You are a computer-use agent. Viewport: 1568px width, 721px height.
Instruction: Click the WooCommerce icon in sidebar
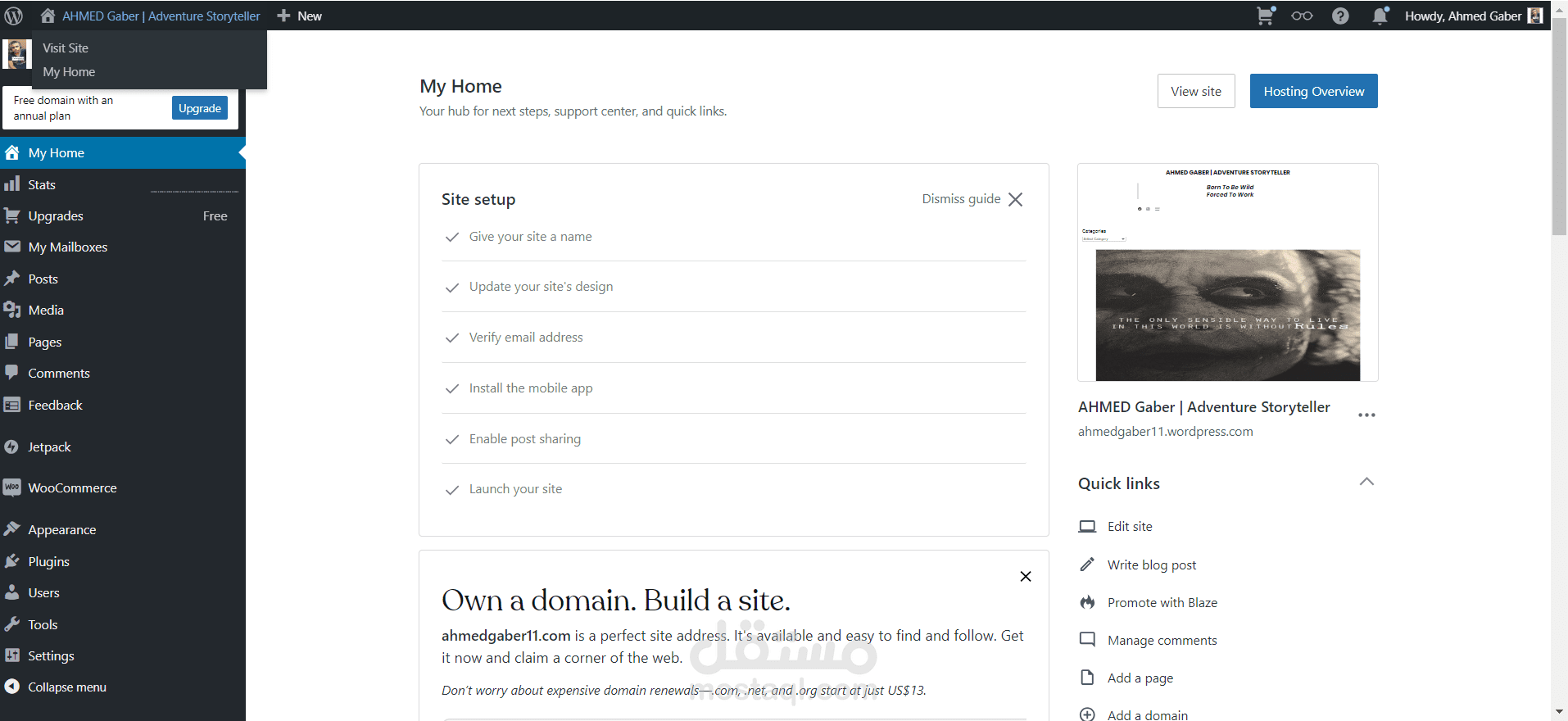pos(12,487)
